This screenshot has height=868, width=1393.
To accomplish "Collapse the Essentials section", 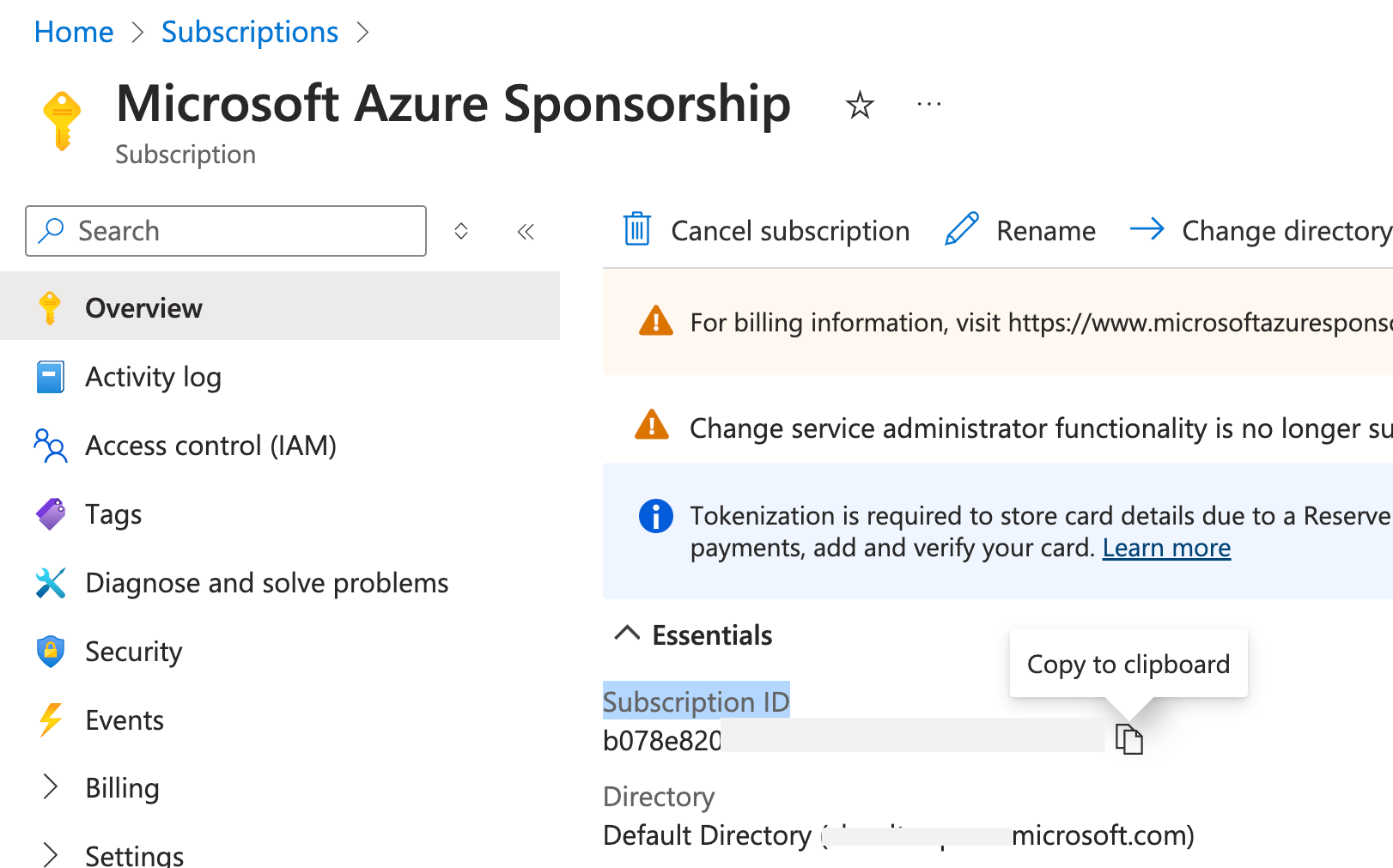I will pos(628,634).
